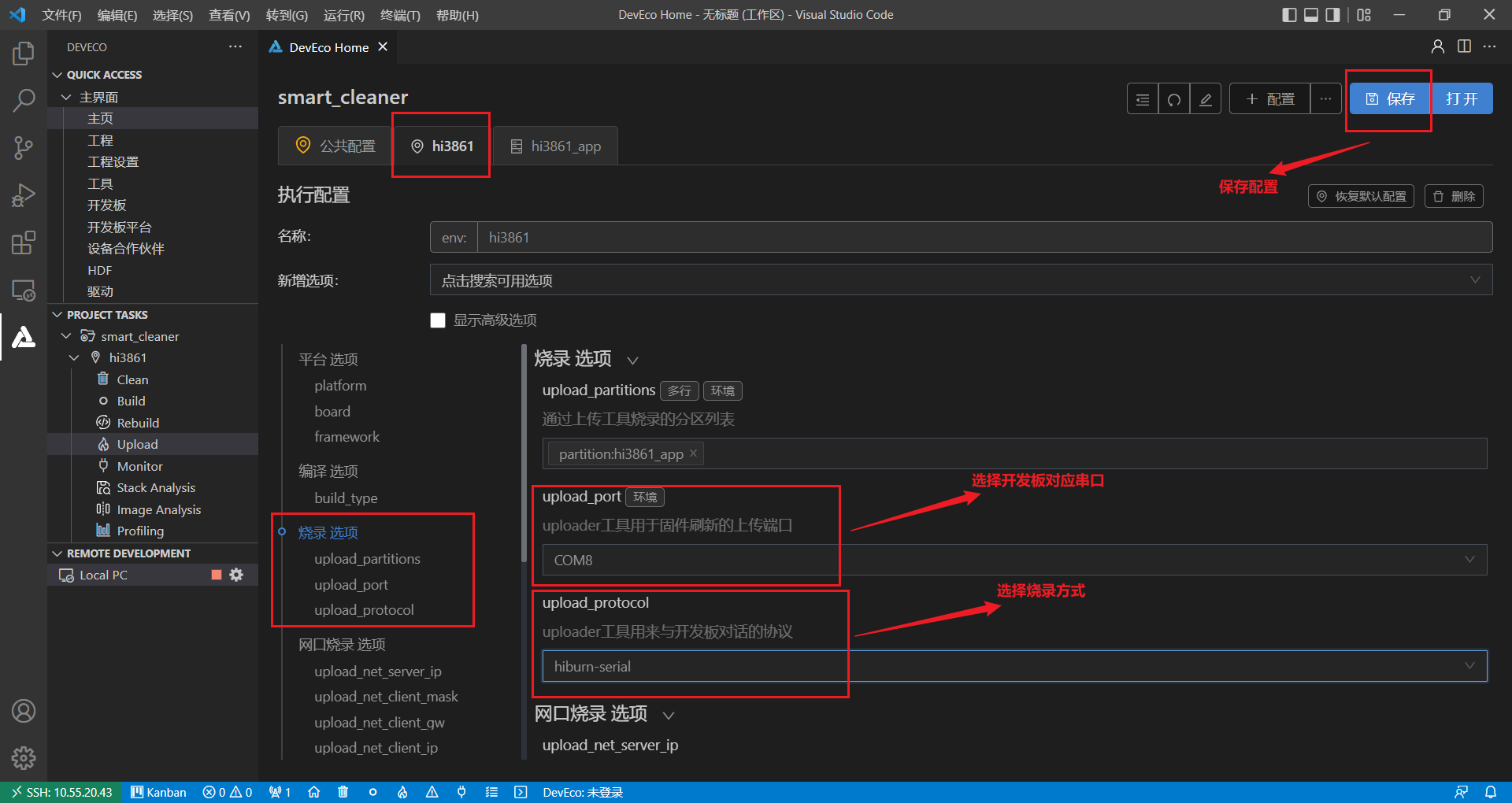Click the 删除 delete button
This screenshot has height=803, width=1512.
(1455, 196)
